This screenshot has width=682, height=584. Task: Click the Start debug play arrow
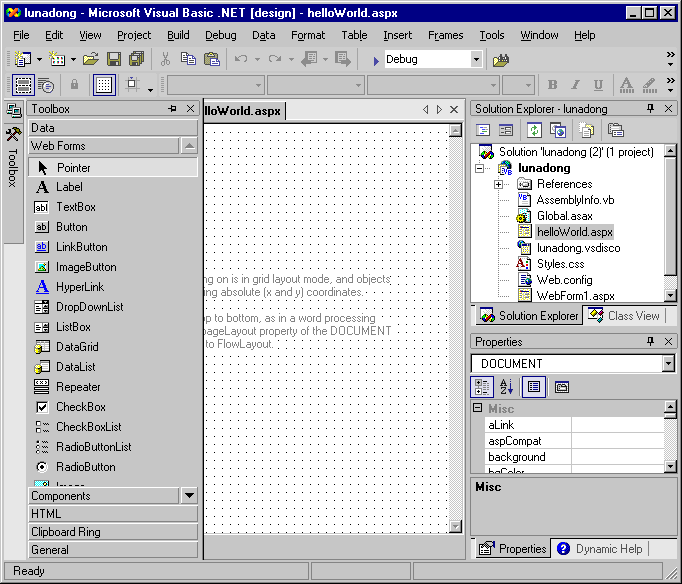[376, 60]
